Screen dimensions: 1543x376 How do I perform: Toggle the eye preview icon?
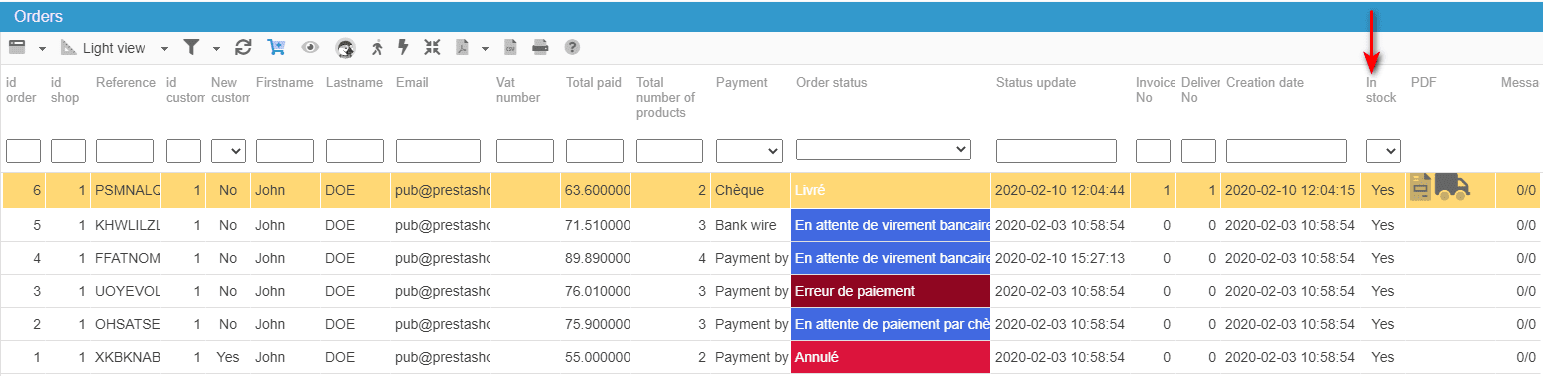click(x=310, y=47)
